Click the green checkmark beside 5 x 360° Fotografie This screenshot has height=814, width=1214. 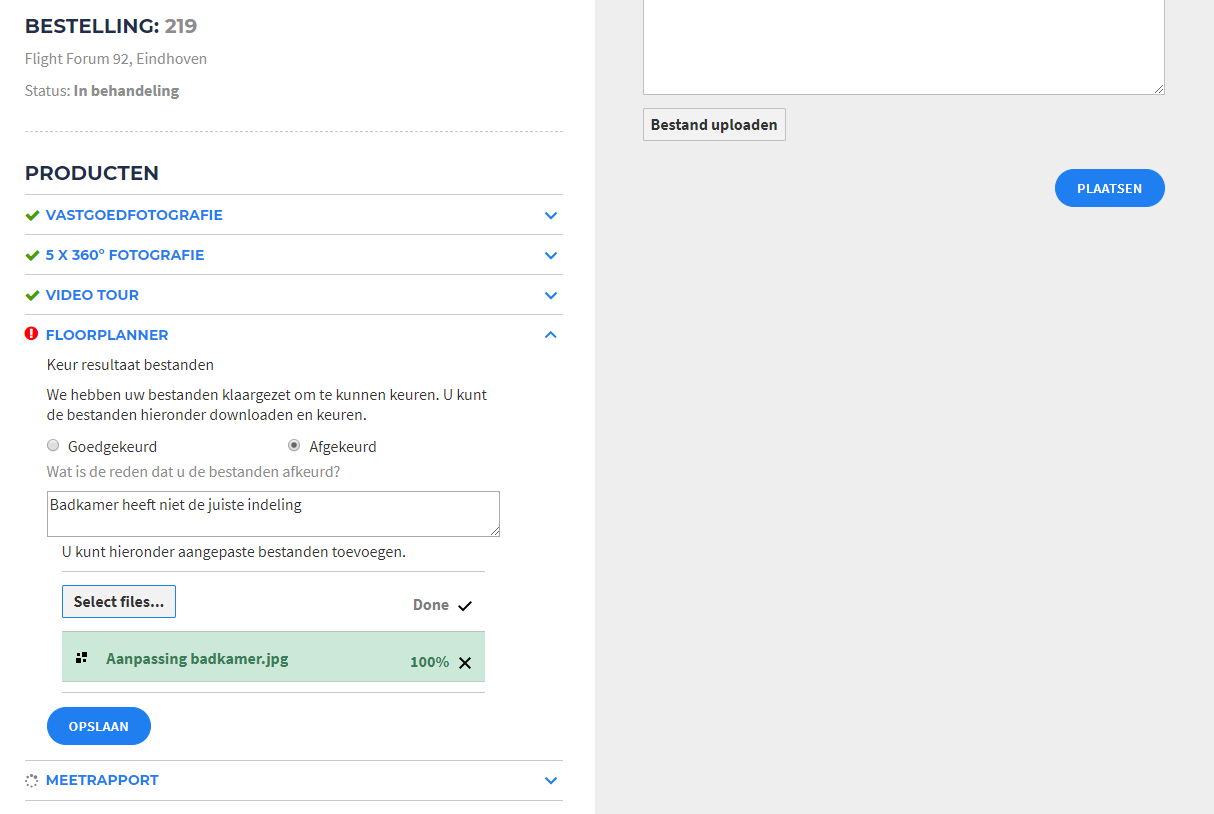coord(32,255)
